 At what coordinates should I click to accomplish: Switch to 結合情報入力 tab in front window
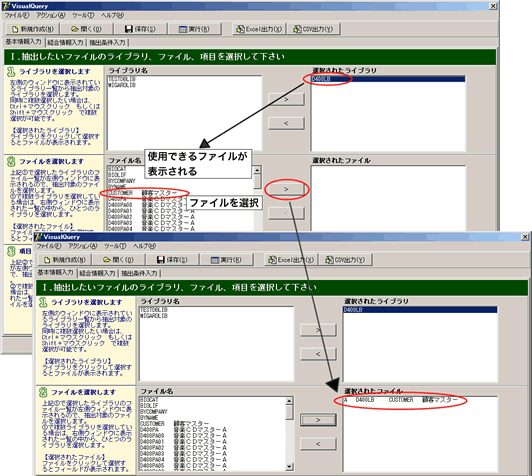(97, 273)
